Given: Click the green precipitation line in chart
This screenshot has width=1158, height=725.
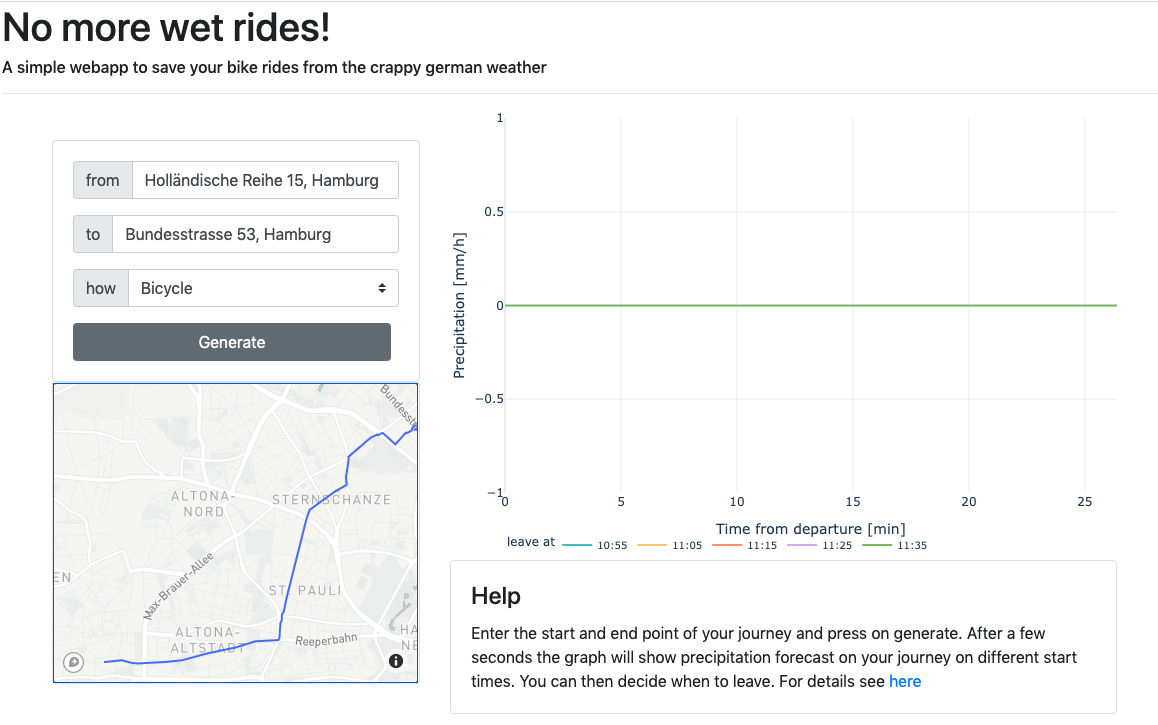Looking at the screenshot, I should 811,305.
